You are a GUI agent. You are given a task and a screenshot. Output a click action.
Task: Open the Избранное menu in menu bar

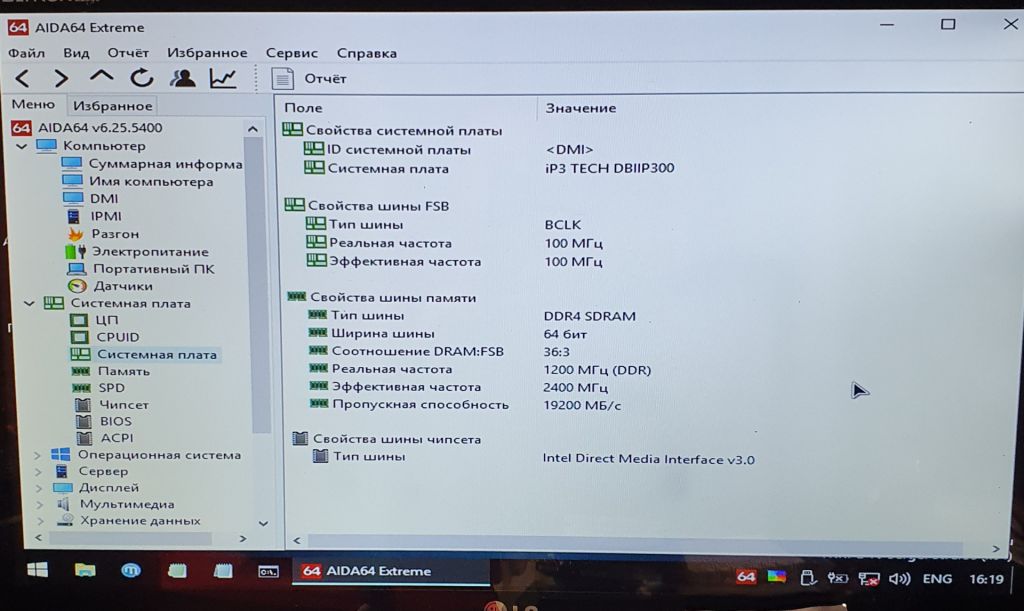click(207, 53)
